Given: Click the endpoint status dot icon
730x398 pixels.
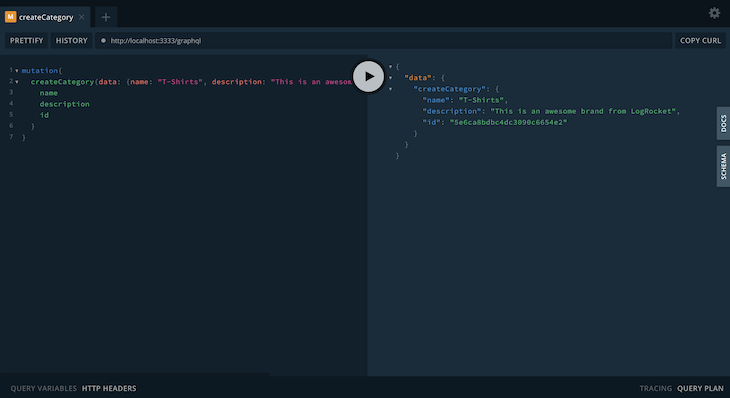Looking at the screenshot, I should tap(103, 40).
